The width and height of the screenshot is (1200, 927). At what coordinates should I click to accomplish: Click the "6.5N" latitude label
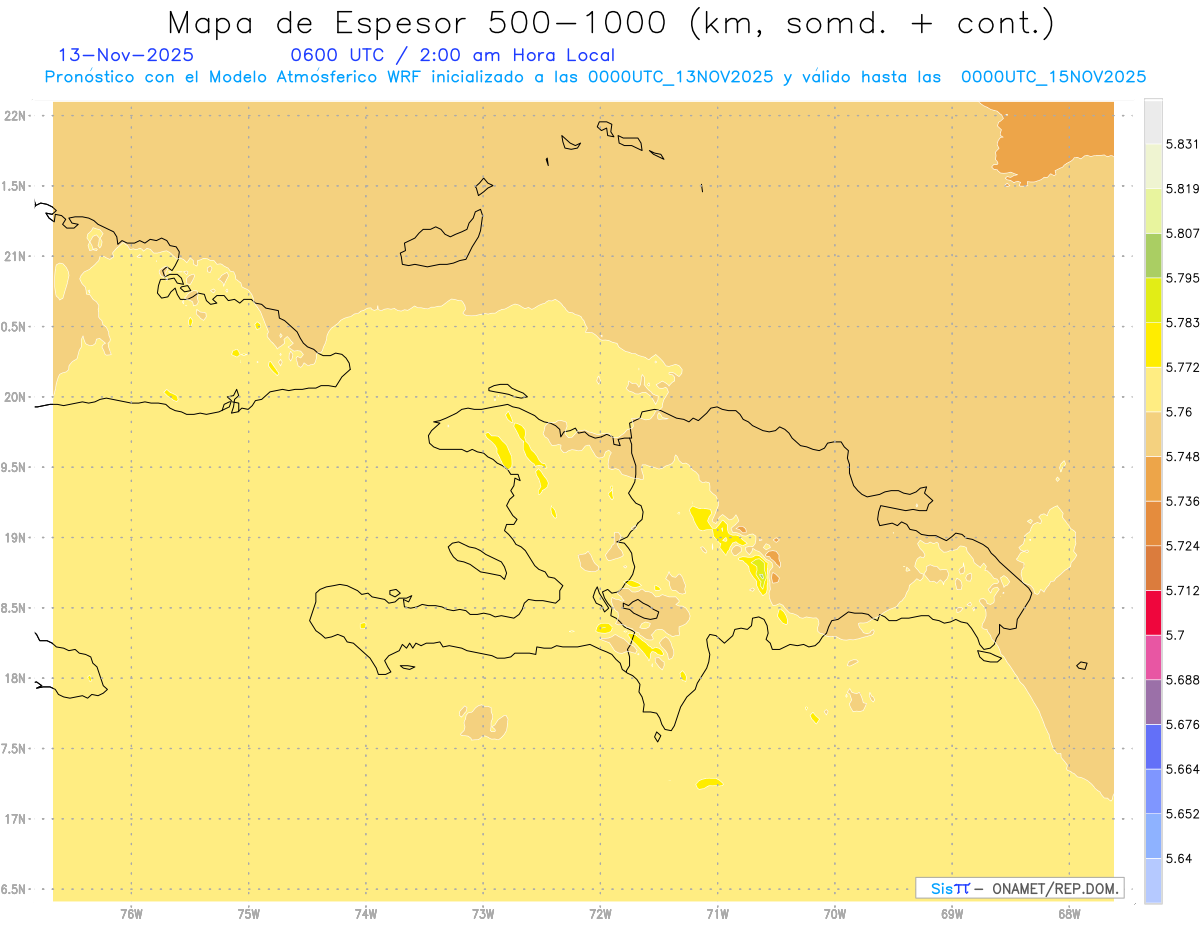pos(15,889)
